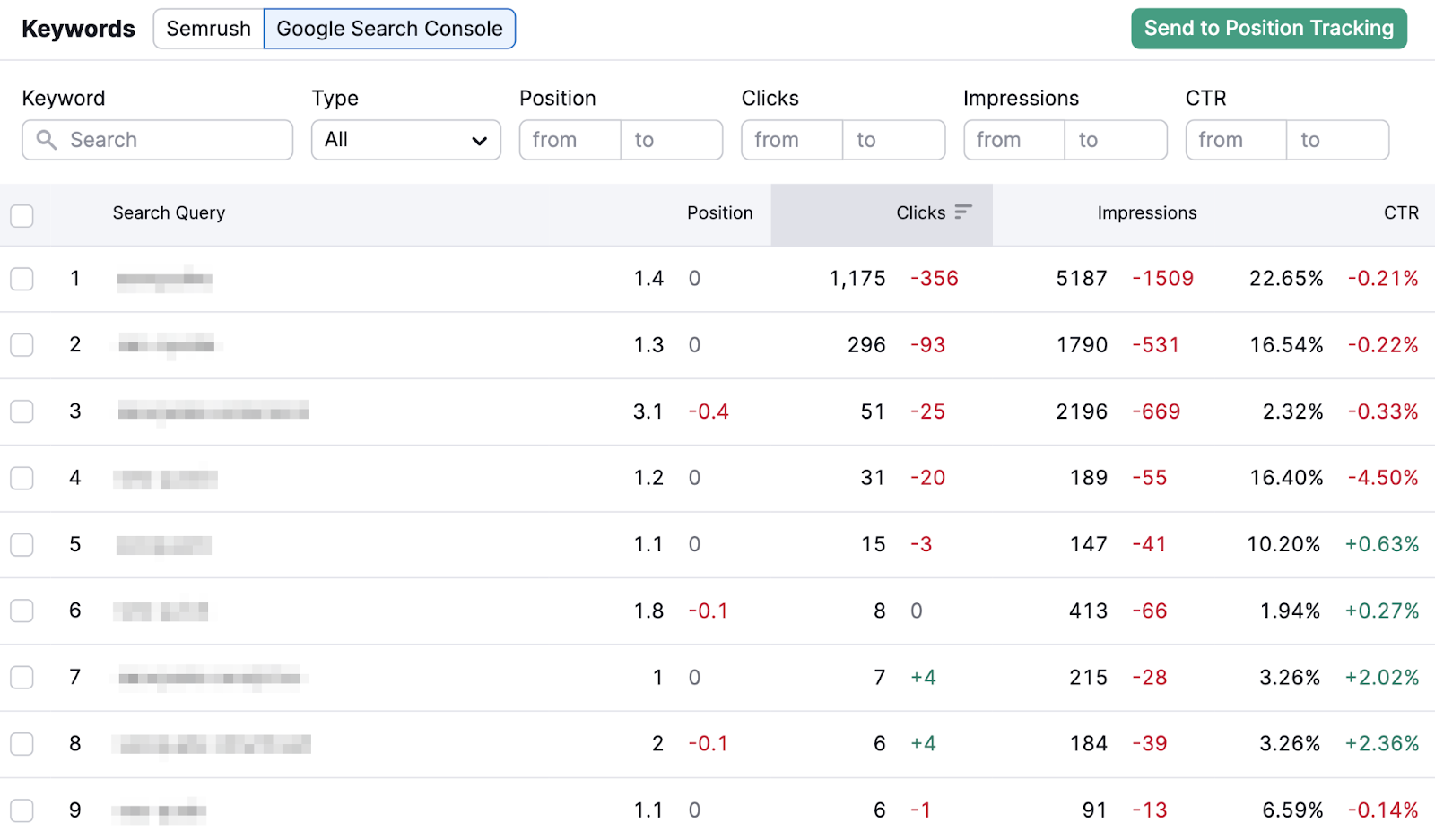Click the Impressions 'from' filter field
1435x840 pixels.
pos(1013,140)
